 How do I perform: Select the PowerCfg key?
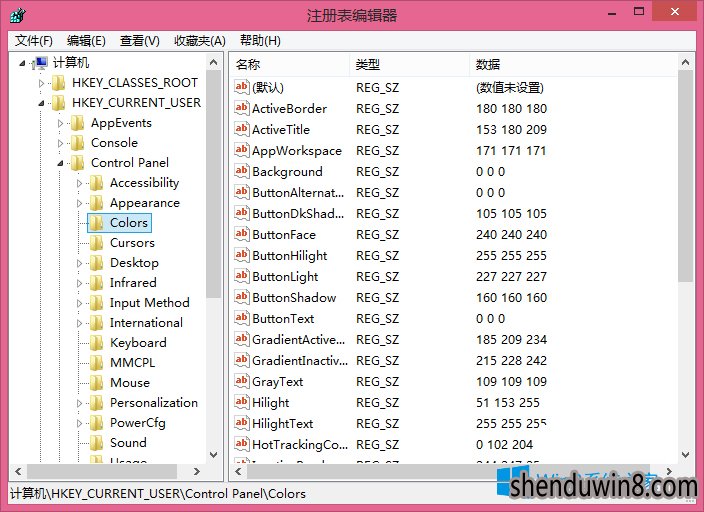[x=137, y=423]
